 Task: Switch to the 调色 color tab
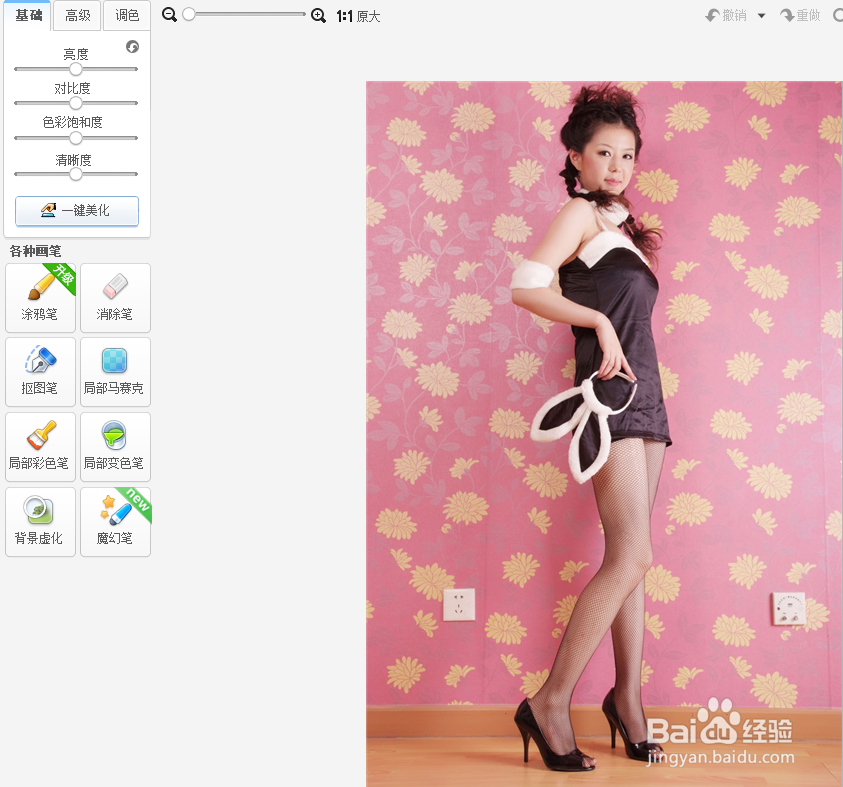tap(127, 16)
